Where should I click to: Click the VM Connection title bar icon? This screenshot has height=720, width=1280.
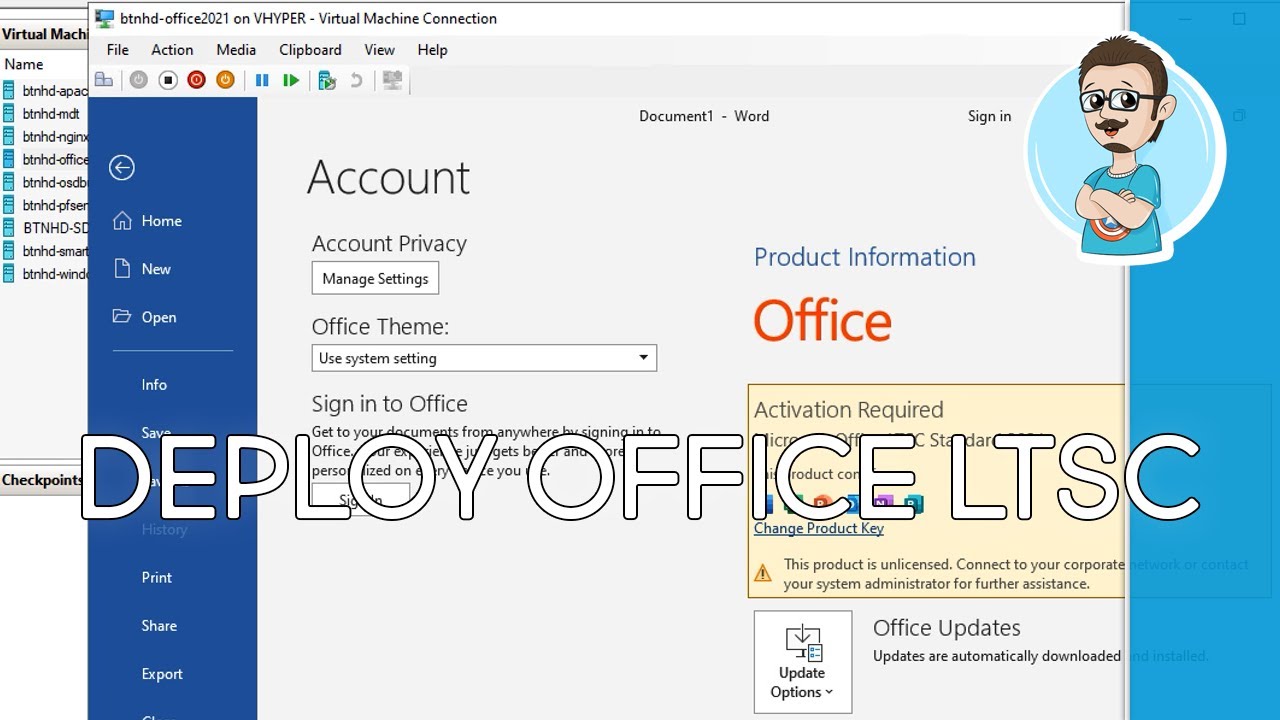tap(104, 18)
